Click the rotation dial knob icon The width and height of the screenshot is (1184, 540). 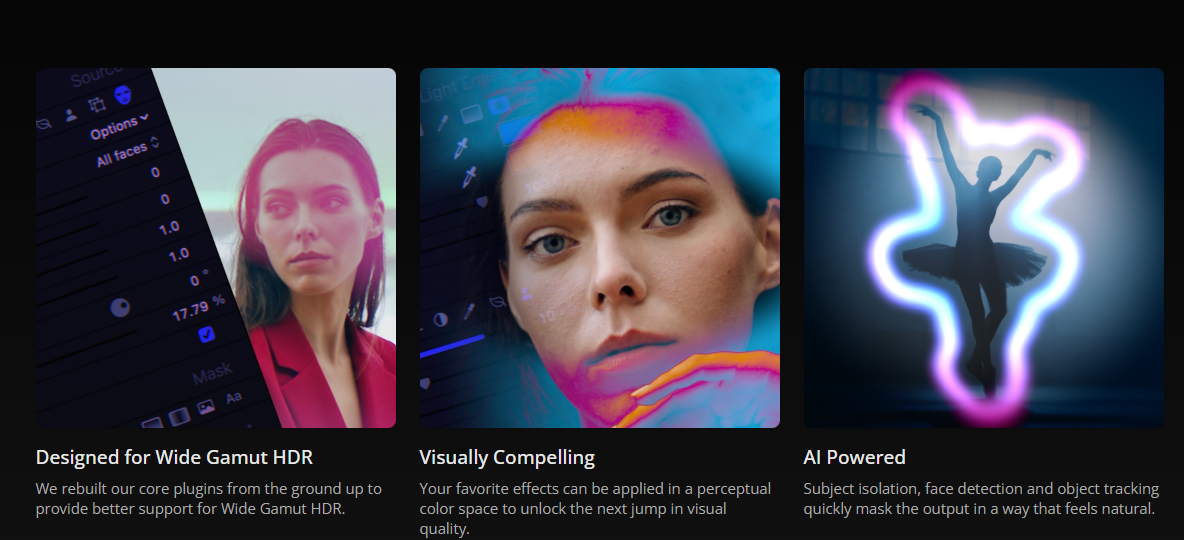[x=120, y=307]
